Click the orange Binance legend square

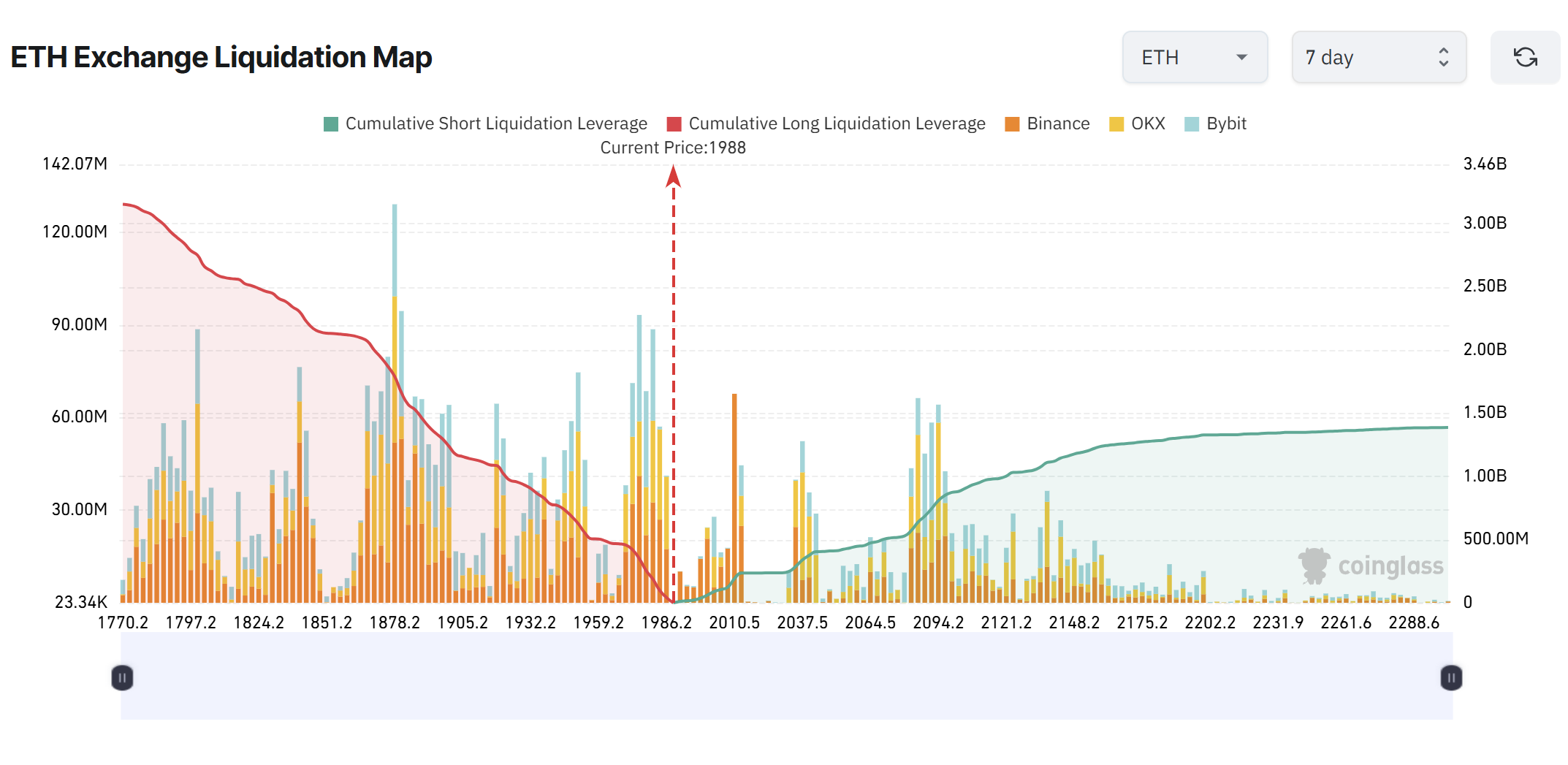coord(1012,123)
